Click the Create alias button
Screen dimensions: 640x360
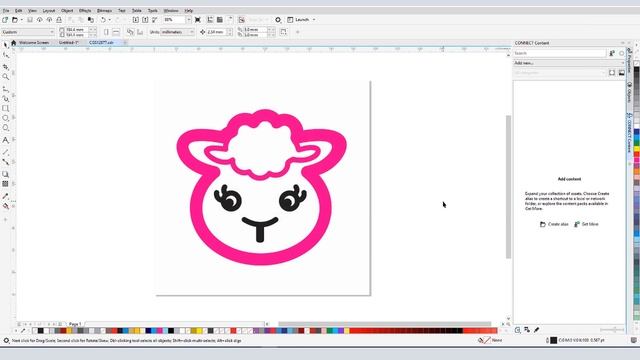coord(554,224)
